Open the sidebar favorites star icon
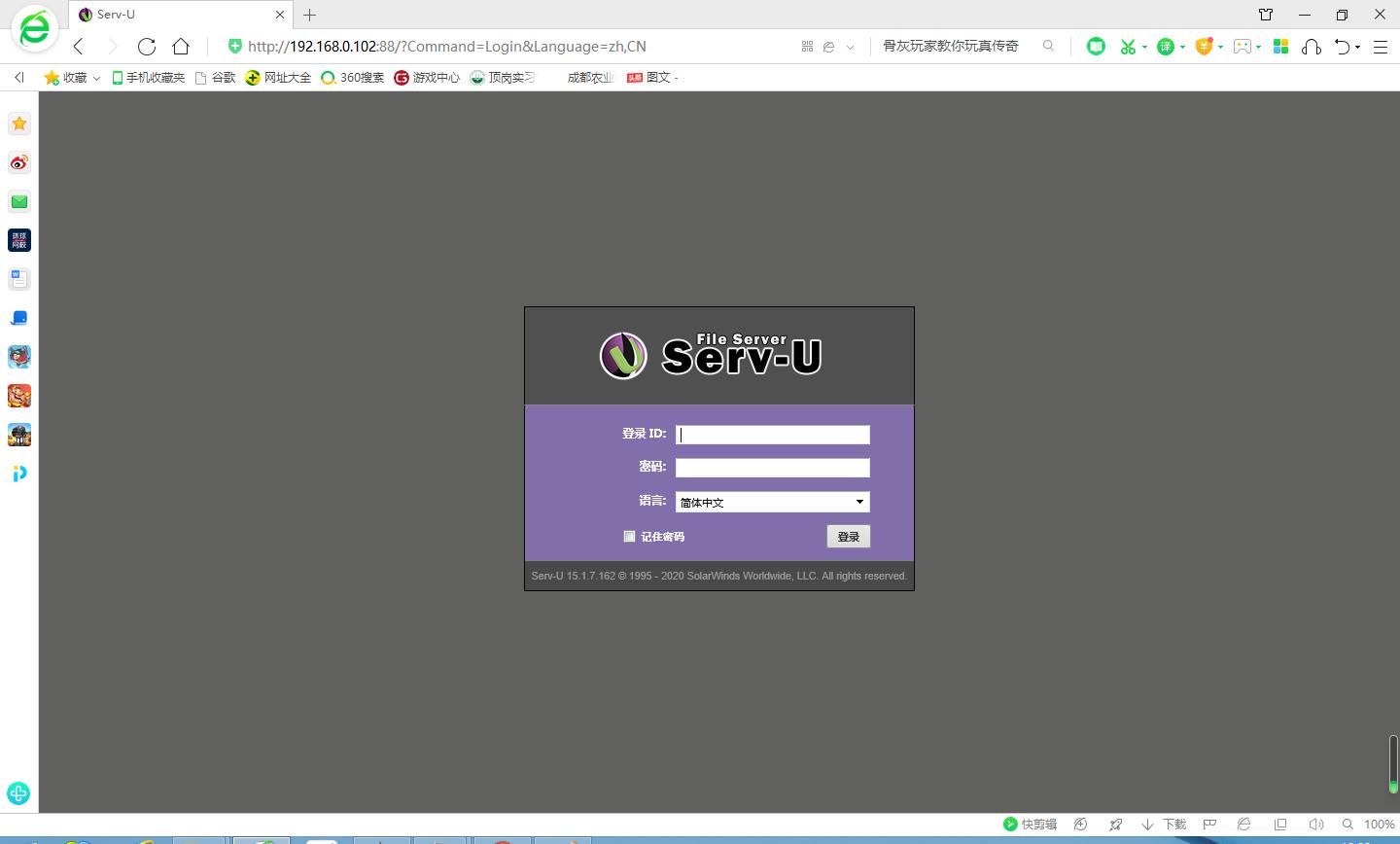The height and width of the screenshot is (844, 1400). 19,123
